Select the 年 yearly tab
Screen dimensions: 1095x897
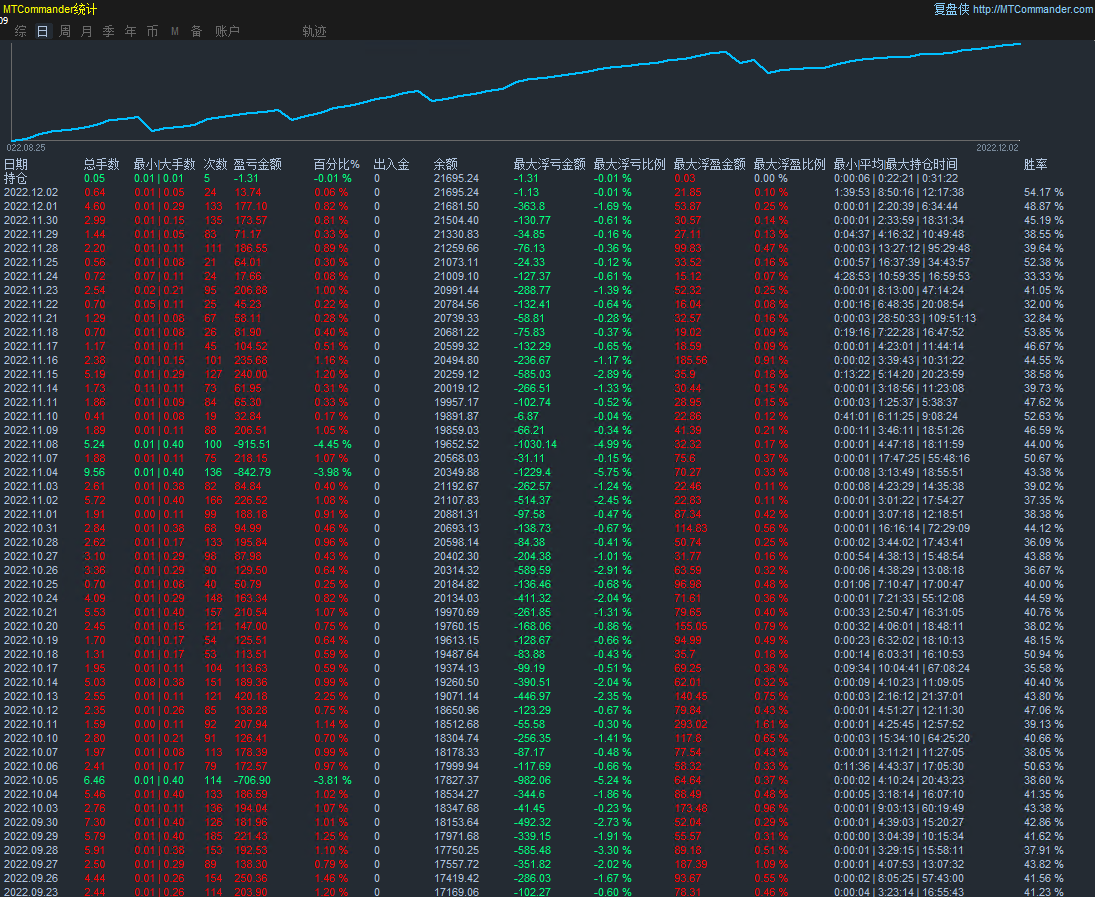[x=131, y=31]
